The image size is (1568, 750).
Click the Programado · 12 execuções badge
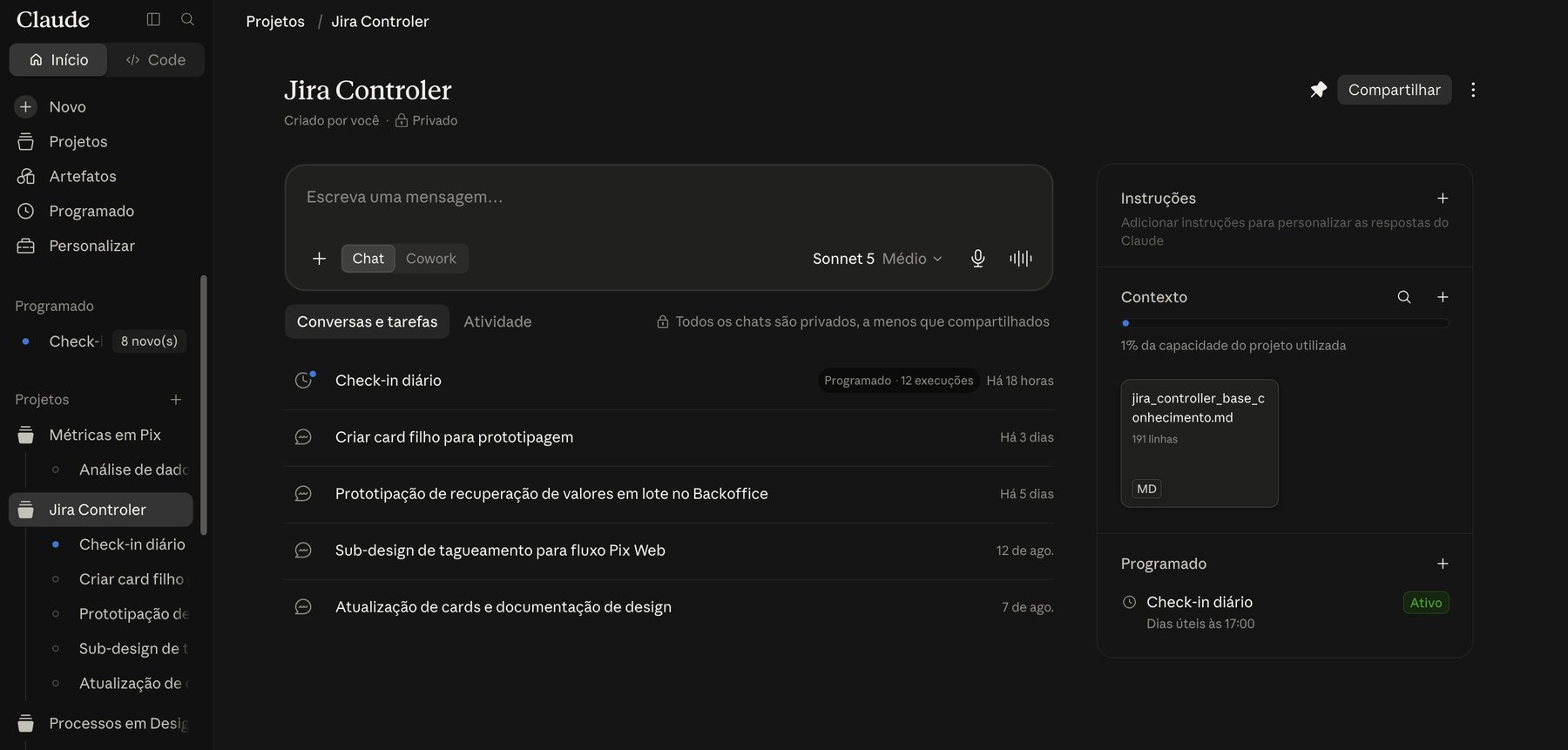click(898, 381)
